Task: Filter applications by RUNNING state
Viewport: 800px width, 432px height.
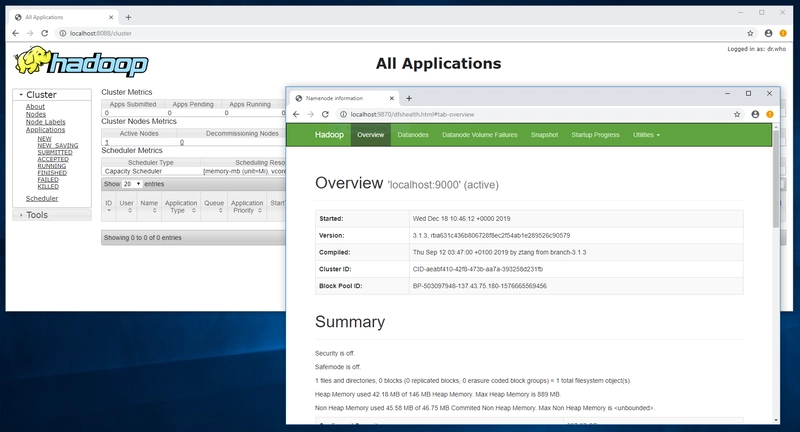Action: tap(52, 166)
